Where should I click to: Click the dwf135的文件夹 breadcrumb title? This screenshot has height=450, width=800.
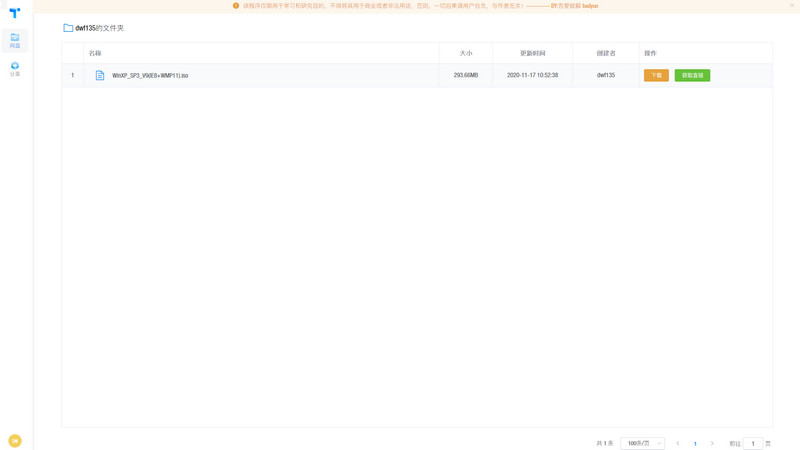click(99, 28)
